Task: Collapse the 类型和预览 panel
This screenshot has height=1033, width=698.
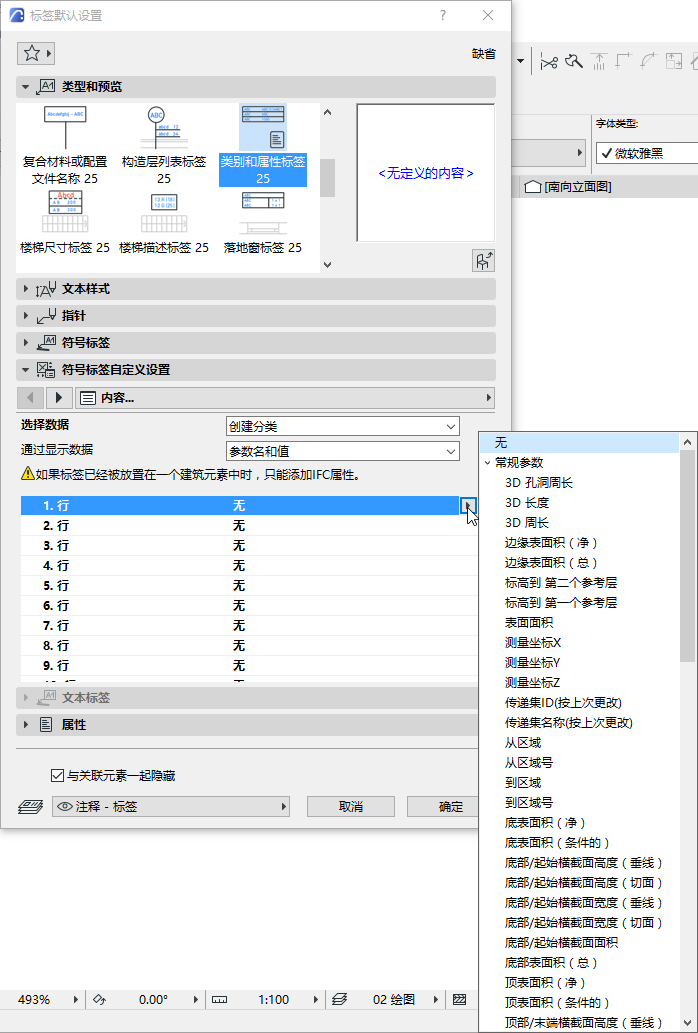Action: pos(26,87)
